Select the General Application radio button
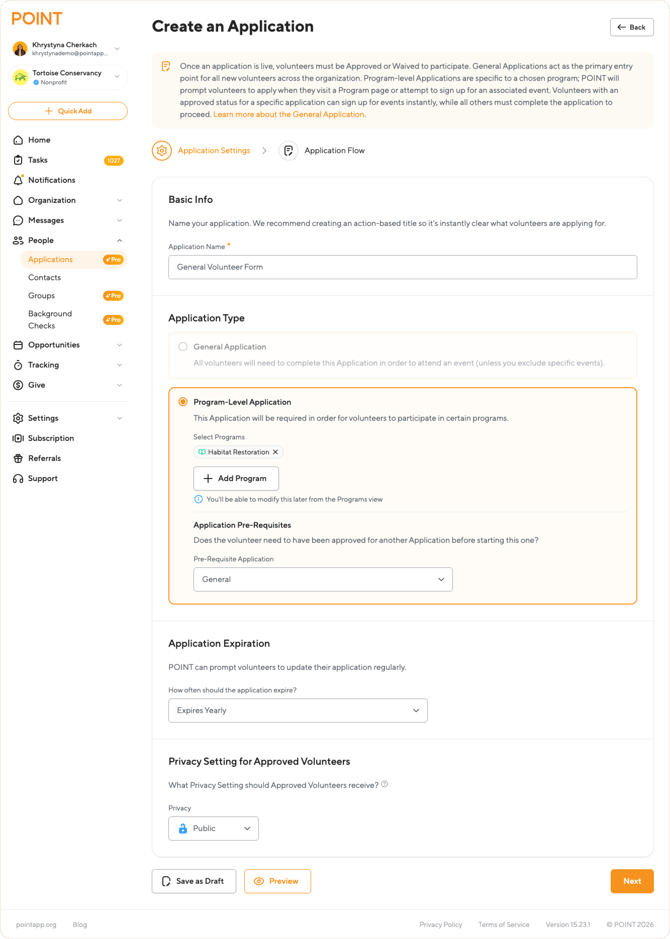 point(183,347)
